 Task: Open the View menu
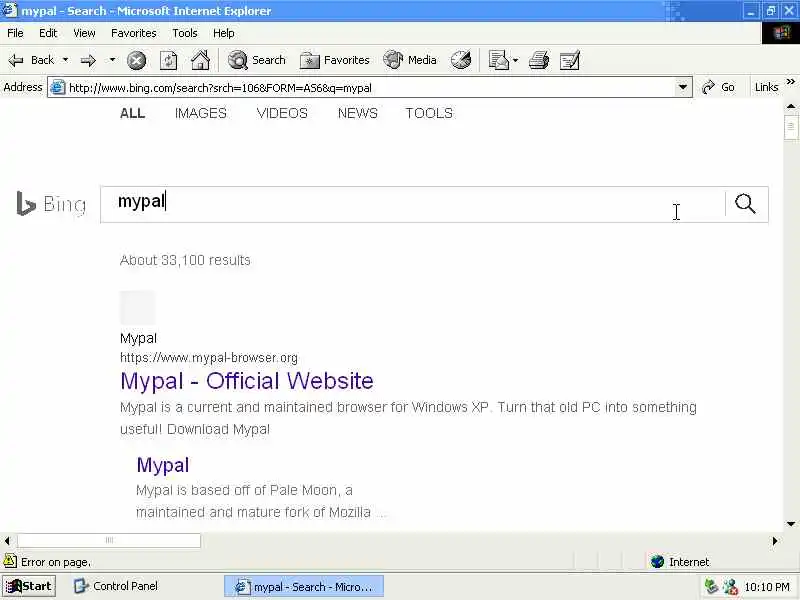(84, 33)
